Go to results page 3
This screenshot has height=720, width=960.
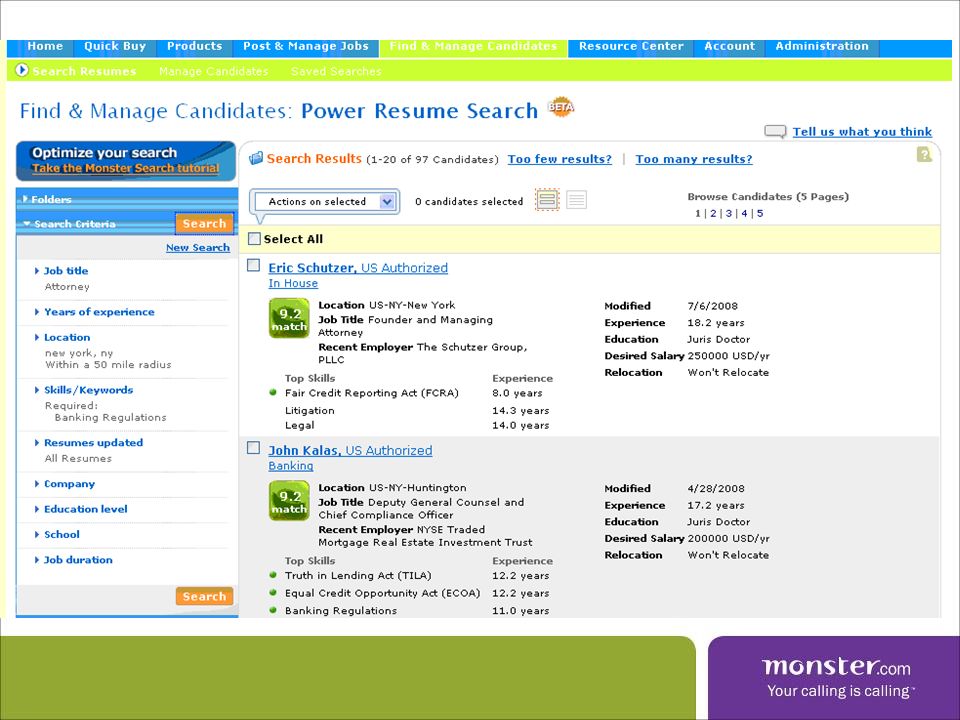click(x=729, y=214)
